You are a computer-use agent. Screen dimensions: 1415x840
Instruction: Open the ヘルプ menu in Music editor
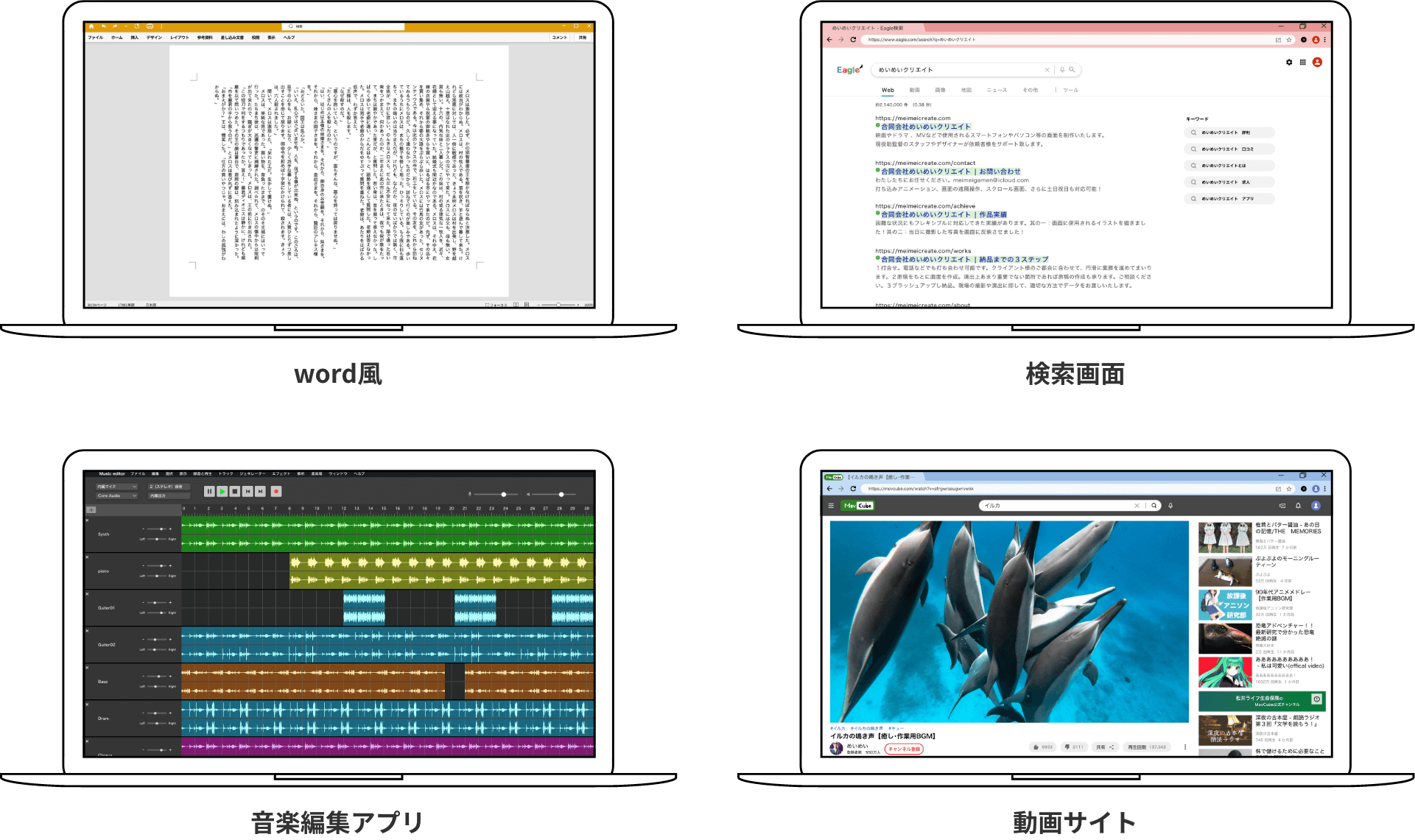pos(359,473)
